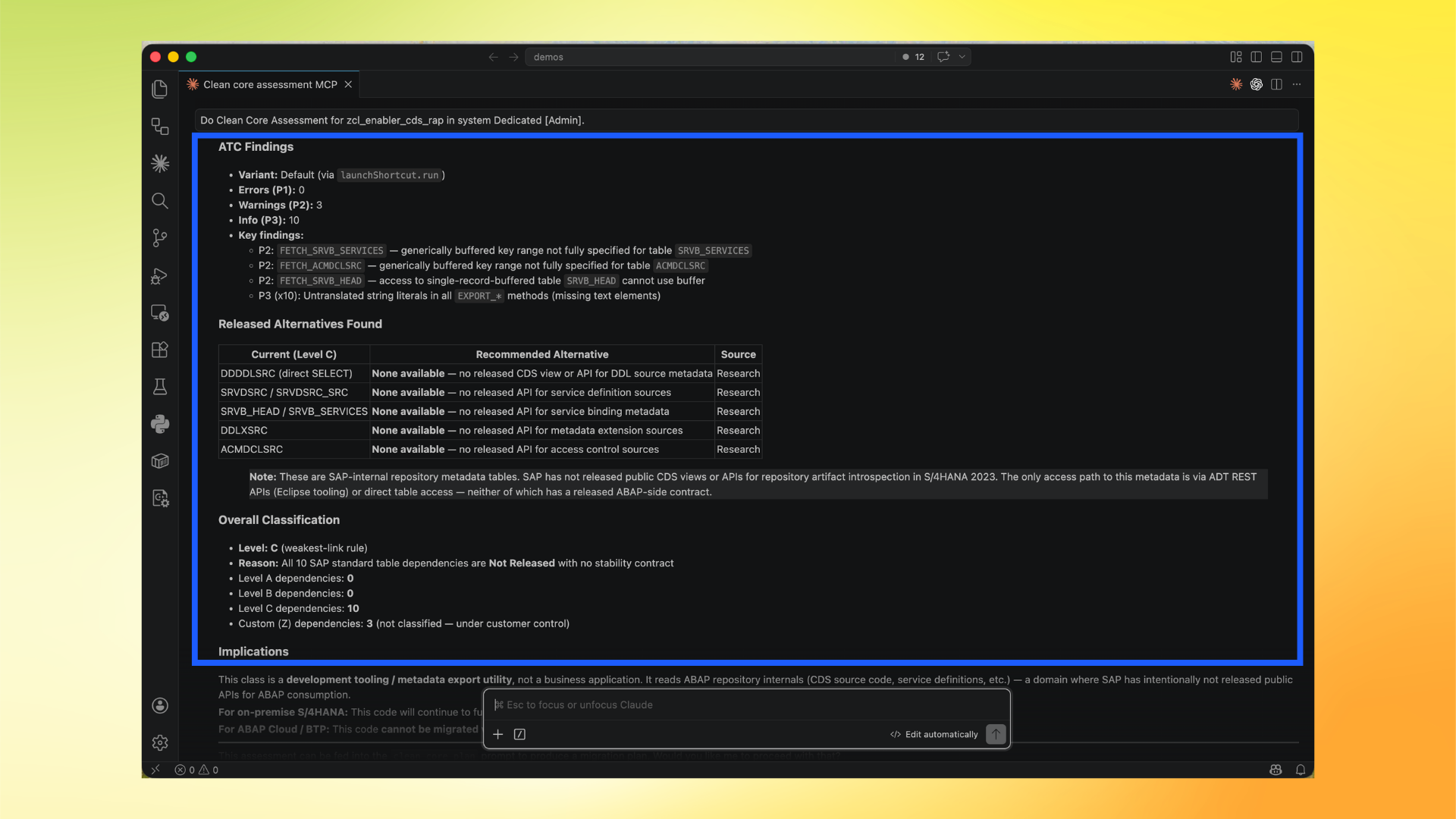Open the Claude Code starburst sidebar icon

coord(159,163)
